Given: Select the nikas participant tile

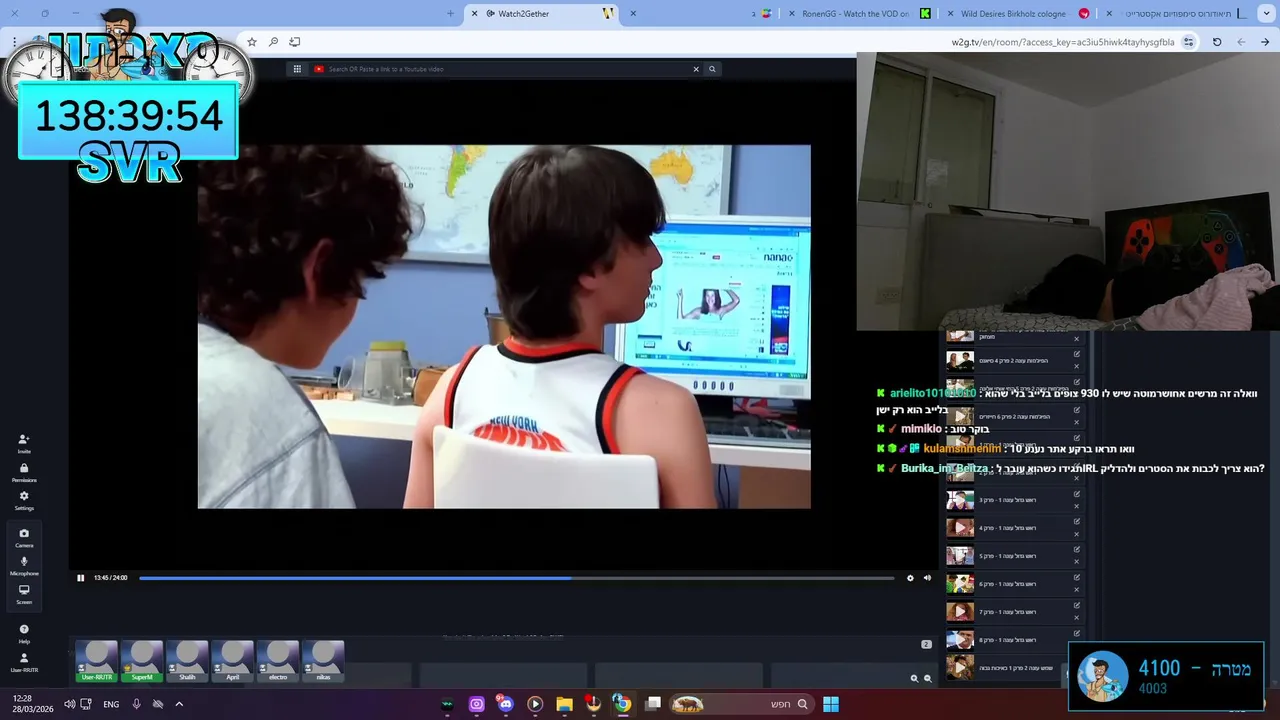Looking at the screenshot, I should click(x=323, y=662).
